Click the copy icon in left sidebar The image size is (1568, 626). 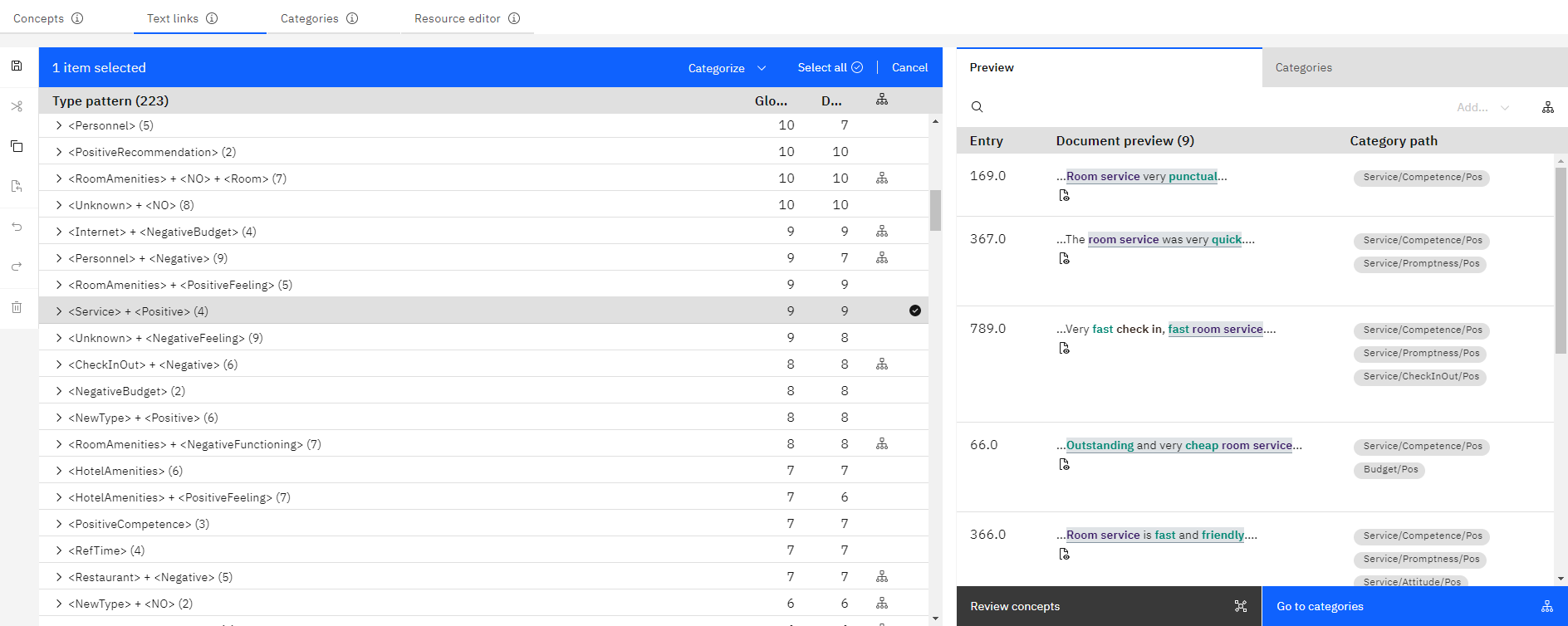[17, 146]
